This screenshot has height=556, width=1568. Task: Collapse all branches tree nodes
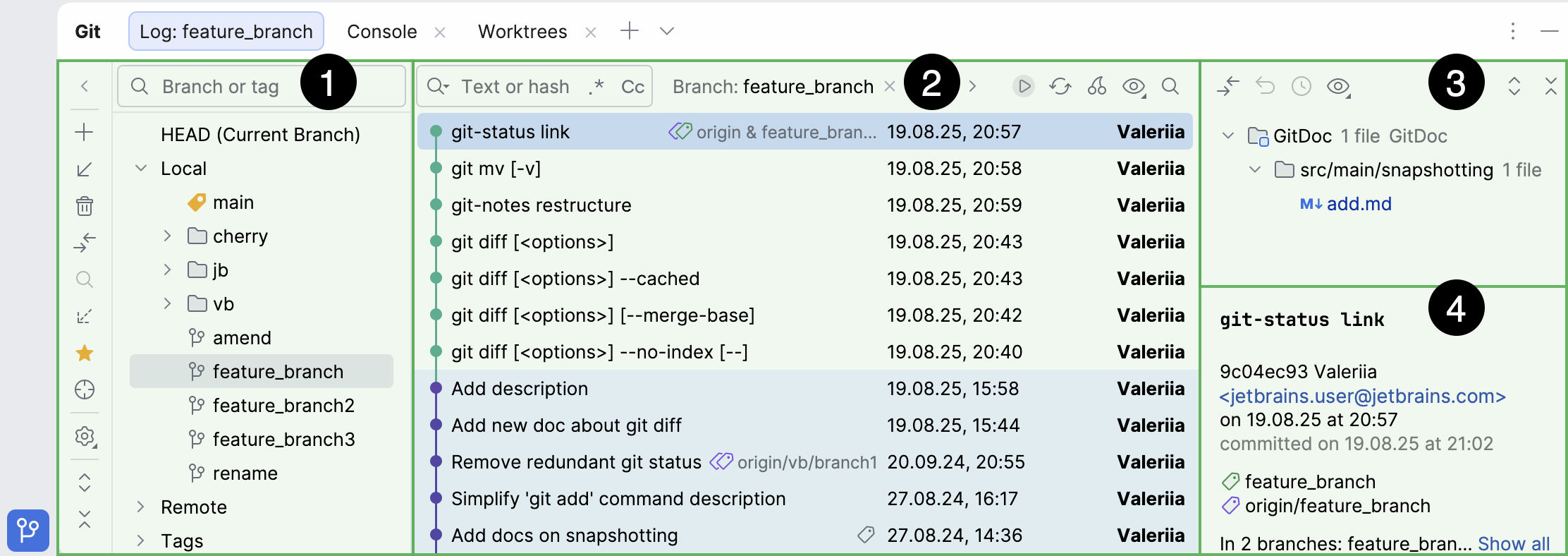85,519
